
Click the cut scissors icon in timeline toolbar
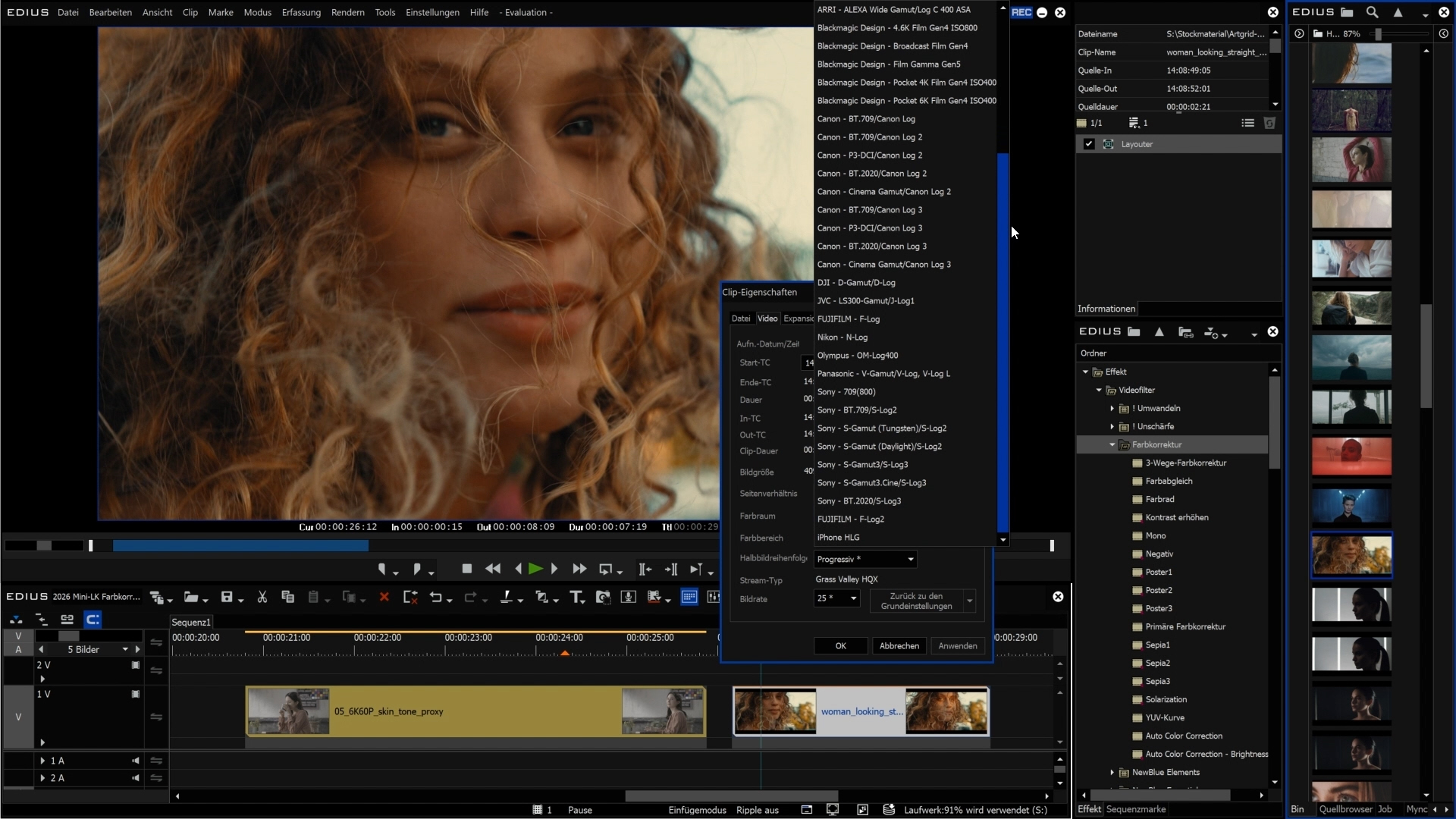pos(262,597)
